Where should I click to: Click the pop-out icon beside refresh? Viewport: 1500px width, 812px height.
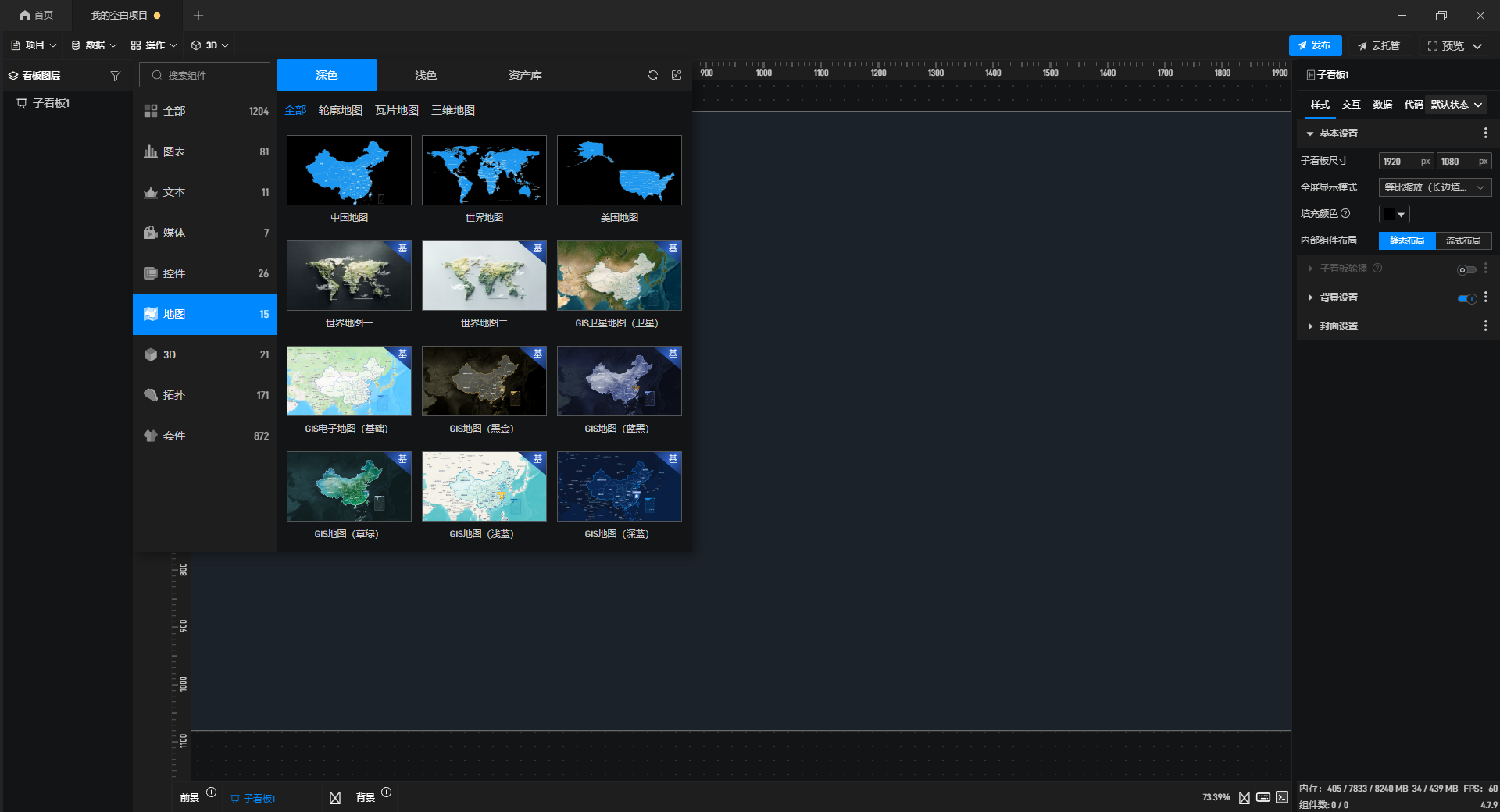coord(677,75)
